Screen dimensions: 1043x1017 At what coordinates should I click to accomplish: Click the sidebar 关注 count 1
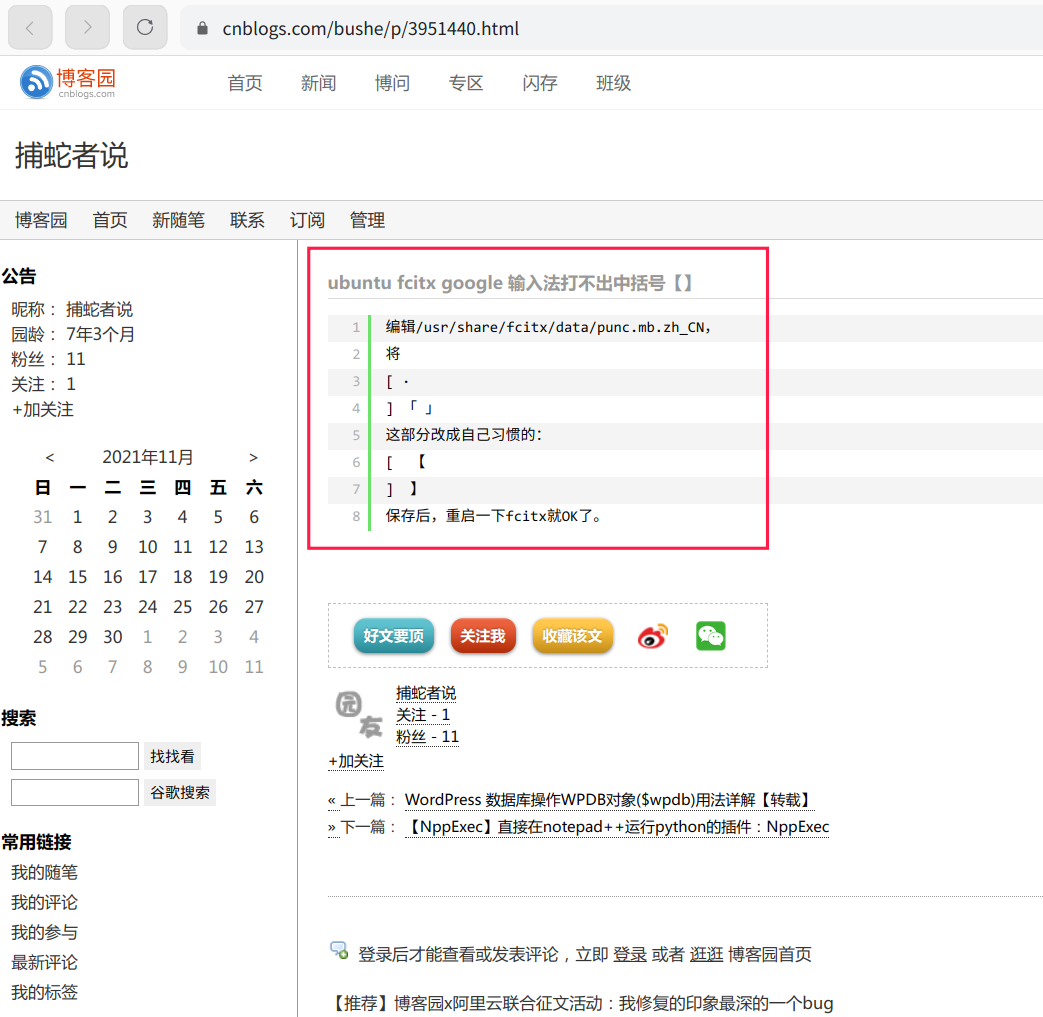coord(71,384)
